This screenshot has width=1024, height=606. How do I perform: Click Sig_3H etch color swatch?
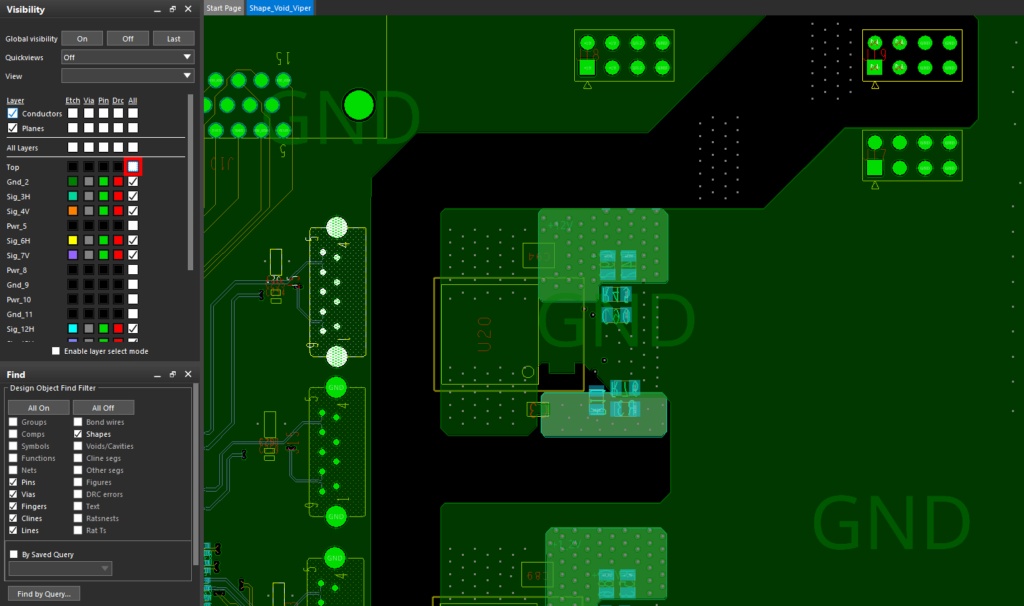[x=72, y=196]
